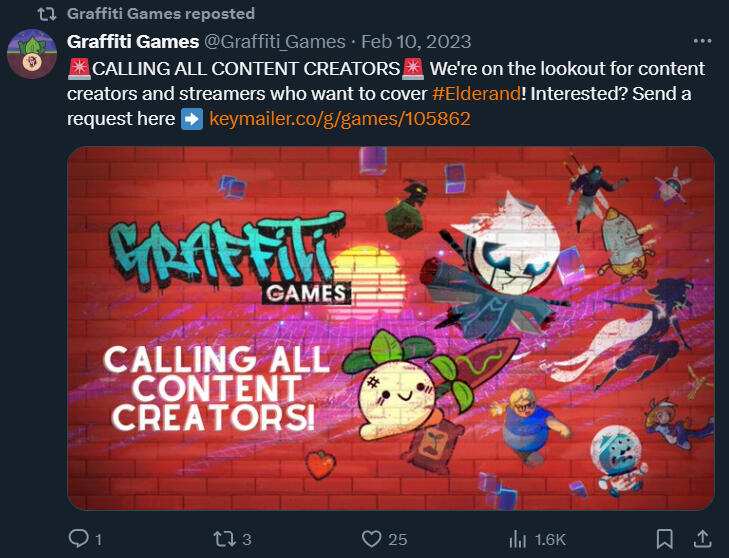Click the 1.6K views count
Screen dimensions: 729x558
(550, 539)
